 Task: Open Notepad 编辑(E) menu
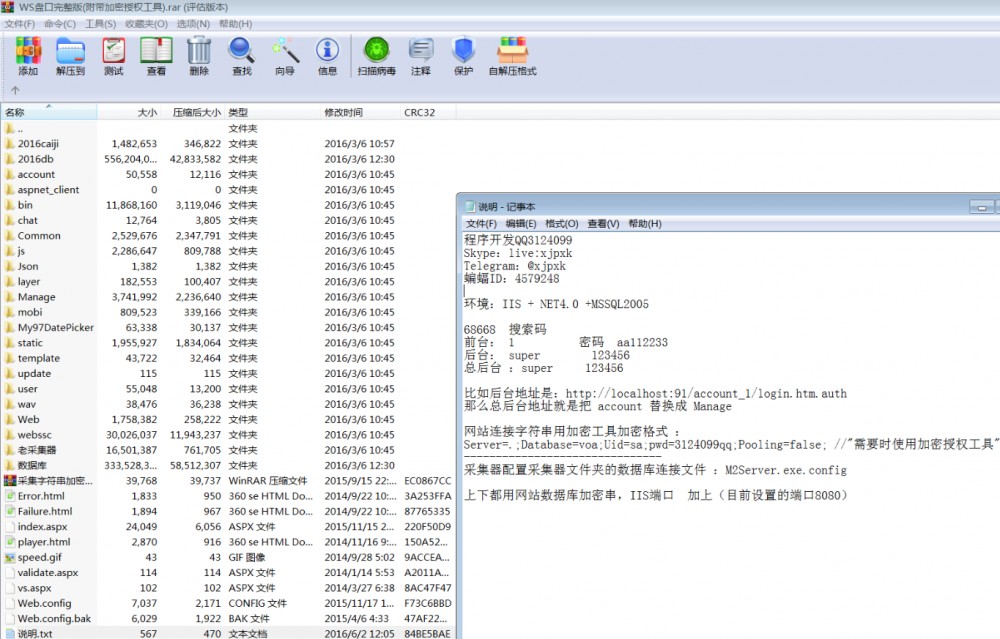[521, 224]
